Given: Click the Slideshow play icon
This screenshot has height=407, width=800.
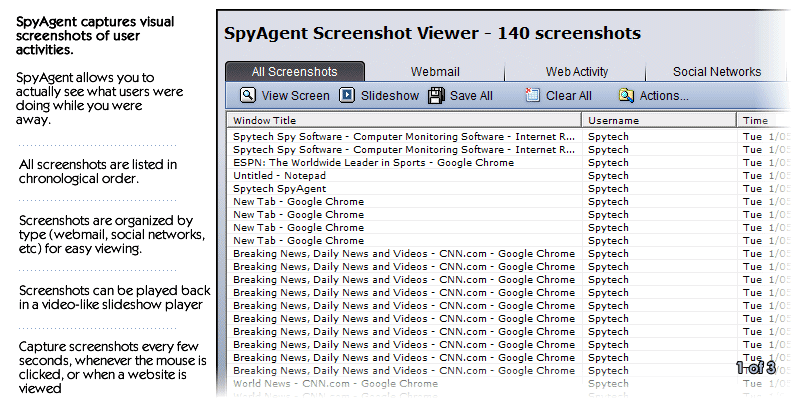Looking at the screenshot, I should tap(347, 95).
